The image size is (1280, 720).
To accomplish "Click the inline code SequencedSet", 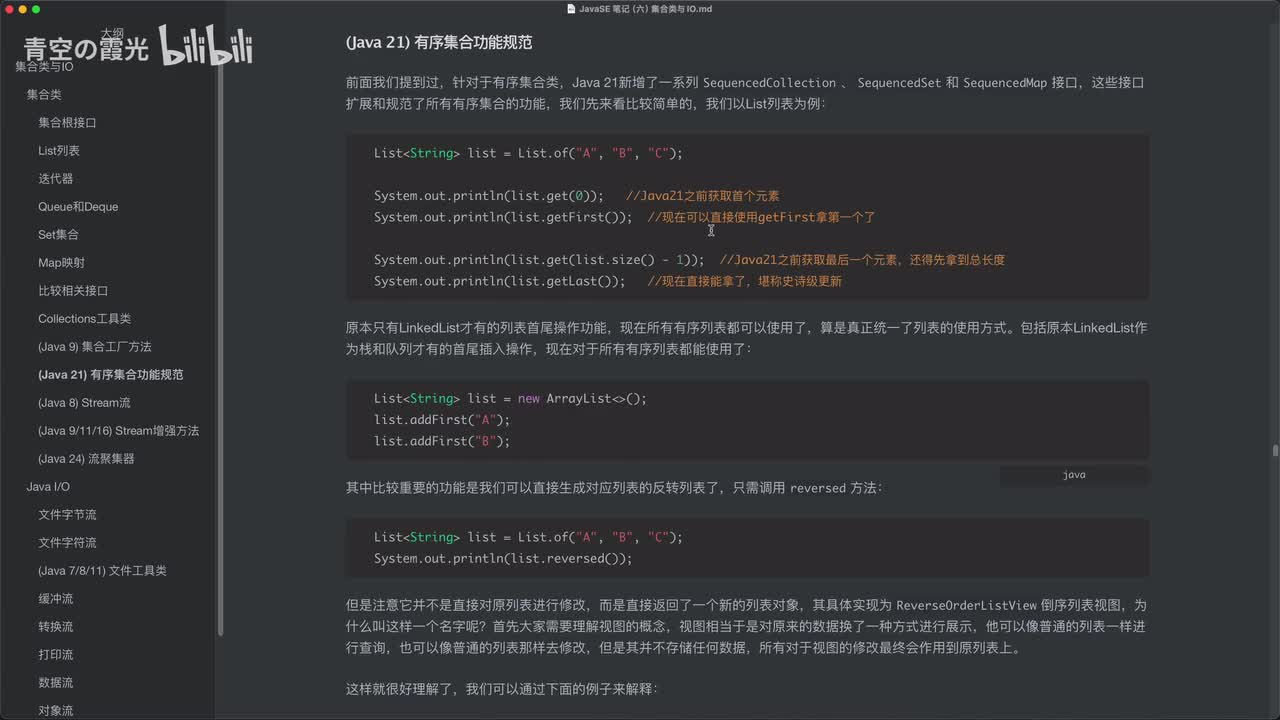I will click(899, 83).
